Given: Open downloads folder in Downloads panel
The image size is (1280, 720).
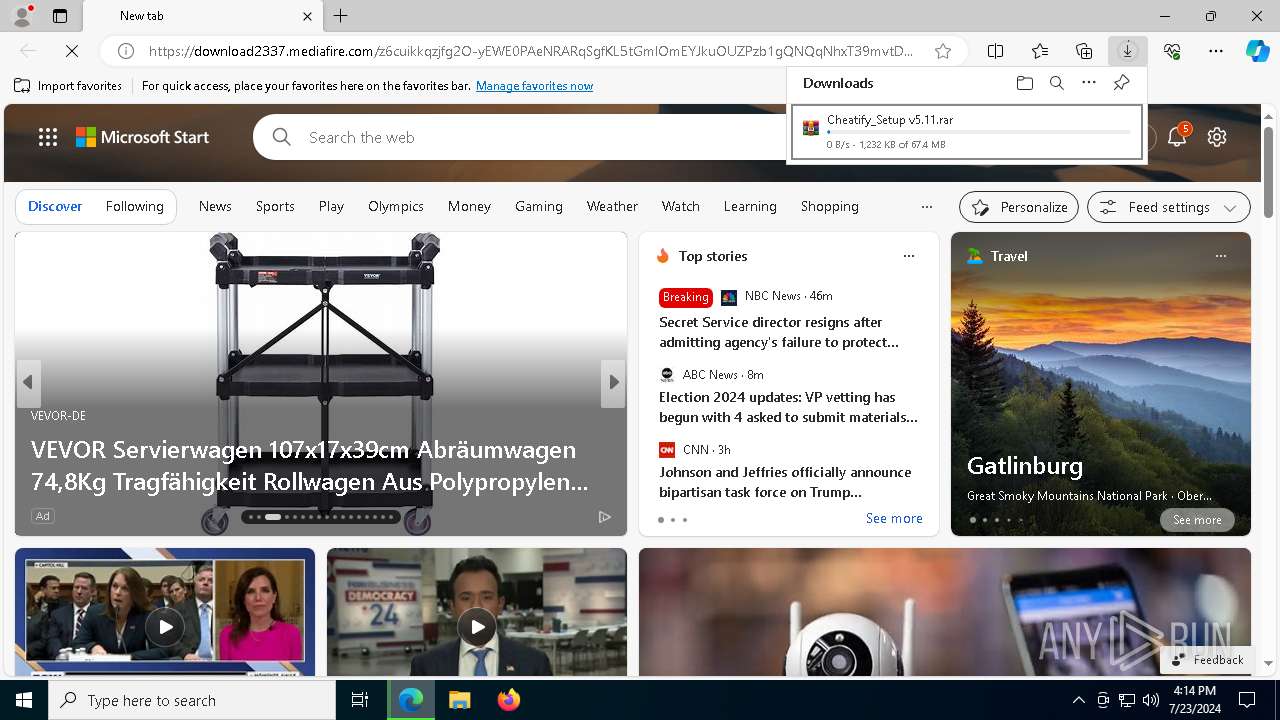Looking at the screenshot, I should tap(1025, 83).
